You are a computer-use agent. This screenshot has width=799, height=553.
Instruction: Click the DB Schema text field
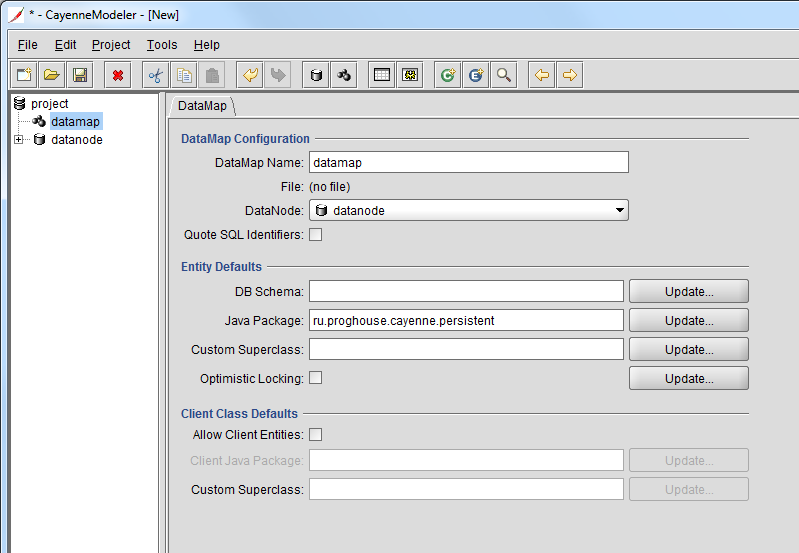tap(466, 292)
